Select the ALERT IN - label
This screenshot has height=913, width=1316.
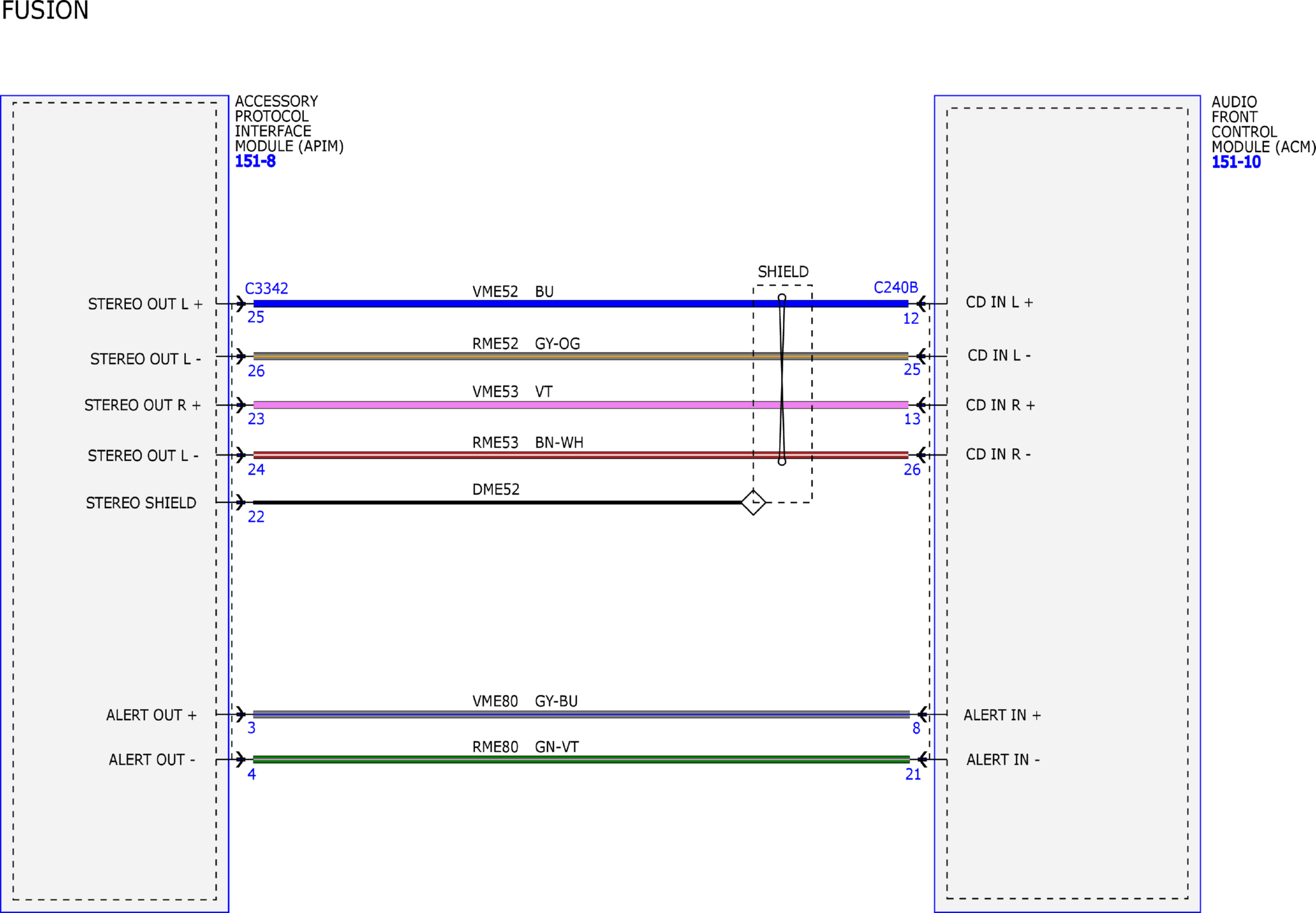tap(1003, 760)
